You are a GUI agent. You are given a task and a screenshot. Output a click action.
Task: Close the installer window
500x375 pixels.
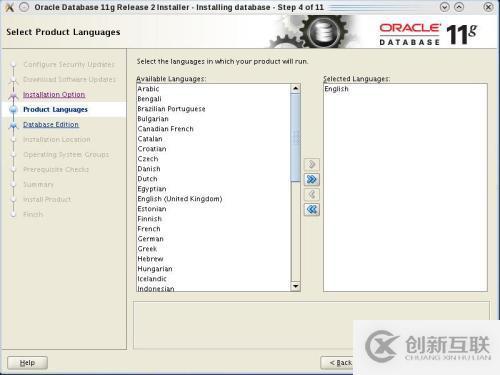pyautogui.click(x=488, y=7)
